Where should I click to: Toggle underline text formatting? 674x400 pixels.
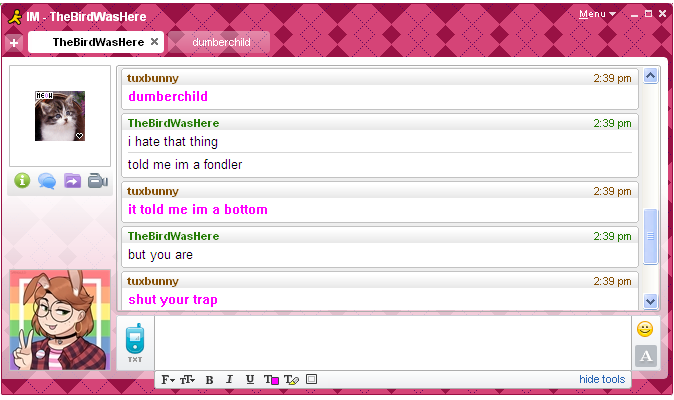pos(249,380)
